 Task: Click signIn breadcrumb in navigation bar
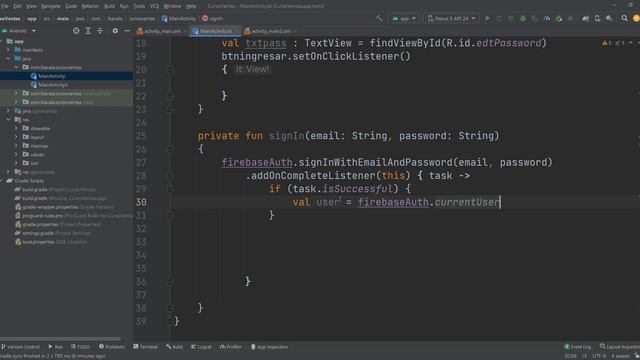213,18
